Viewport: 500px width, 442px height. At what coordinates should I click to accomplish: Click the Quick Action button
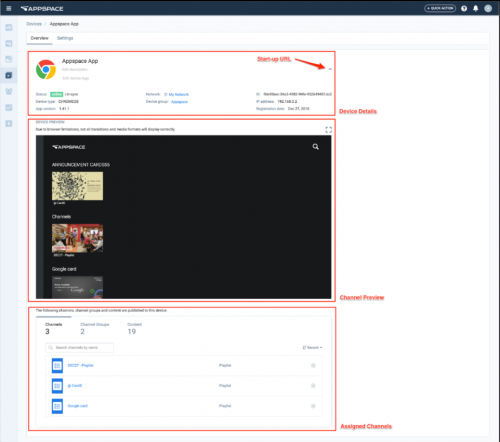(440, 8)
